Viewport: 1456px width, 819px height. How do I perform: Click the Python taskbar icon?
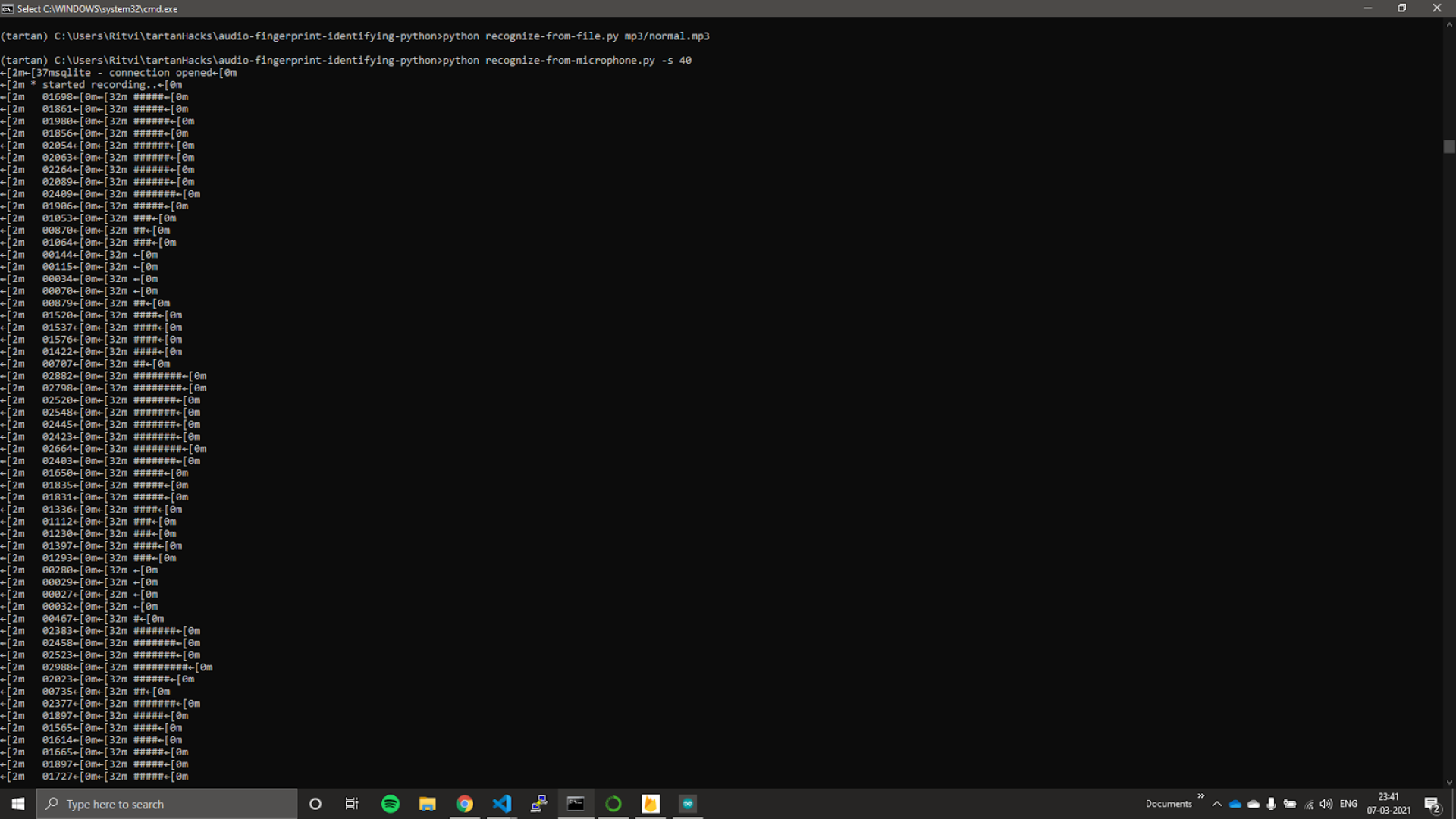coord(539,804)
